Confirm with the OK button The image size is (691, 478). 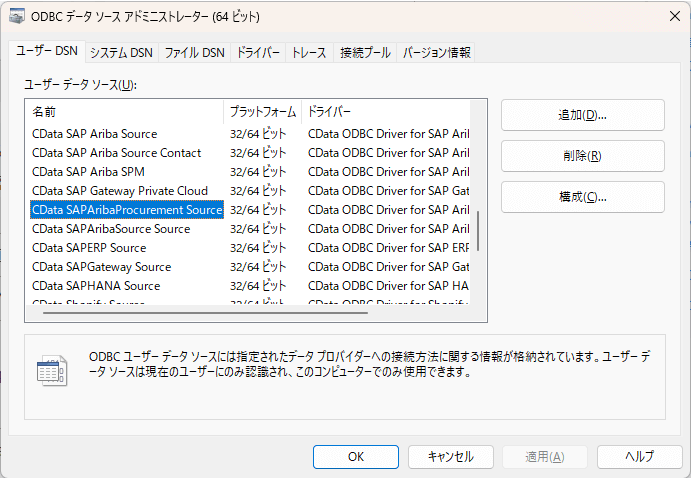tap(356, 457)
